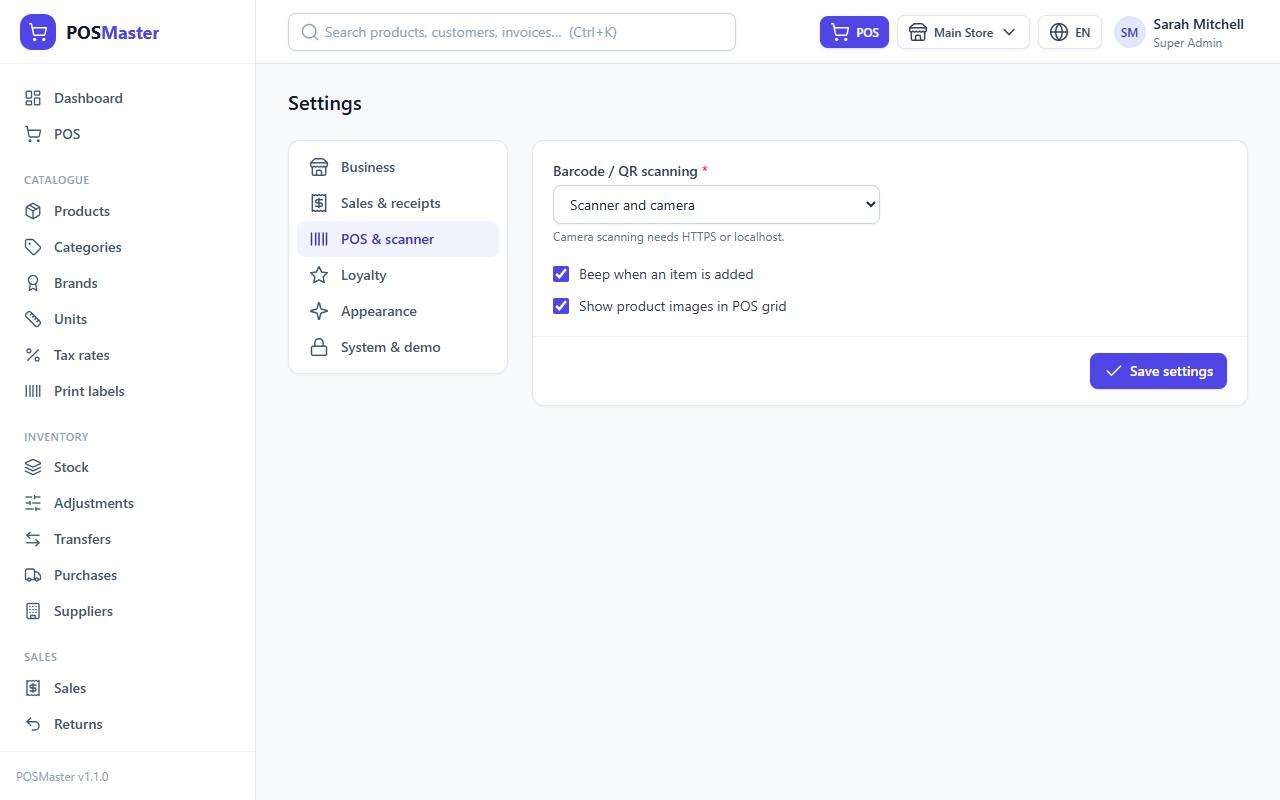
Task: Click the Print labels barcode icon
Action: (33, 391)
